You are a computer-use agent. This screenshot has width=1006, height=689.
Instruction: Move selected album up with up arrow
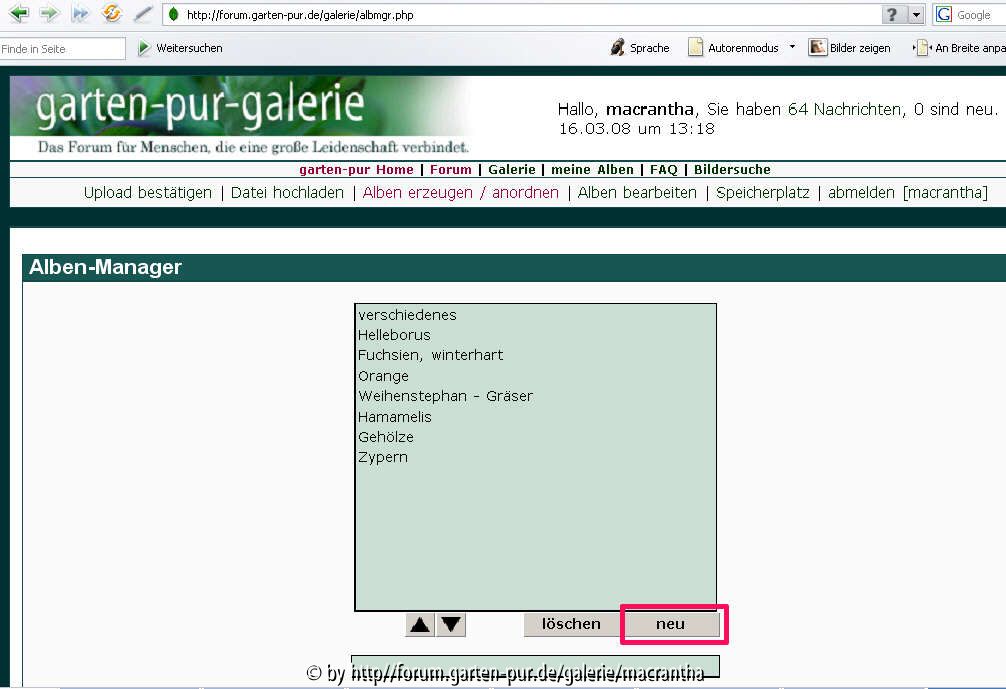pos(420,625)
